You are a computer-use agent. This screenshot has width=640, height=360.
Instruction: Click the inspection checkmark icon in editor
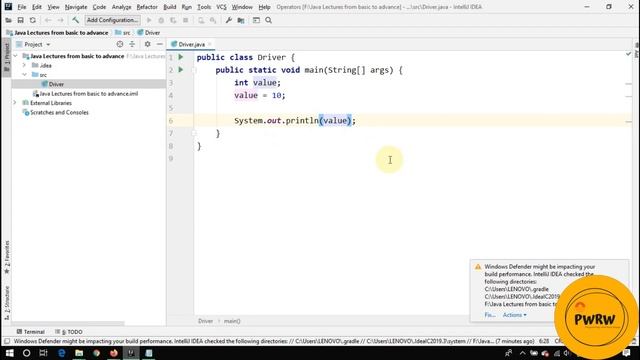628,54
